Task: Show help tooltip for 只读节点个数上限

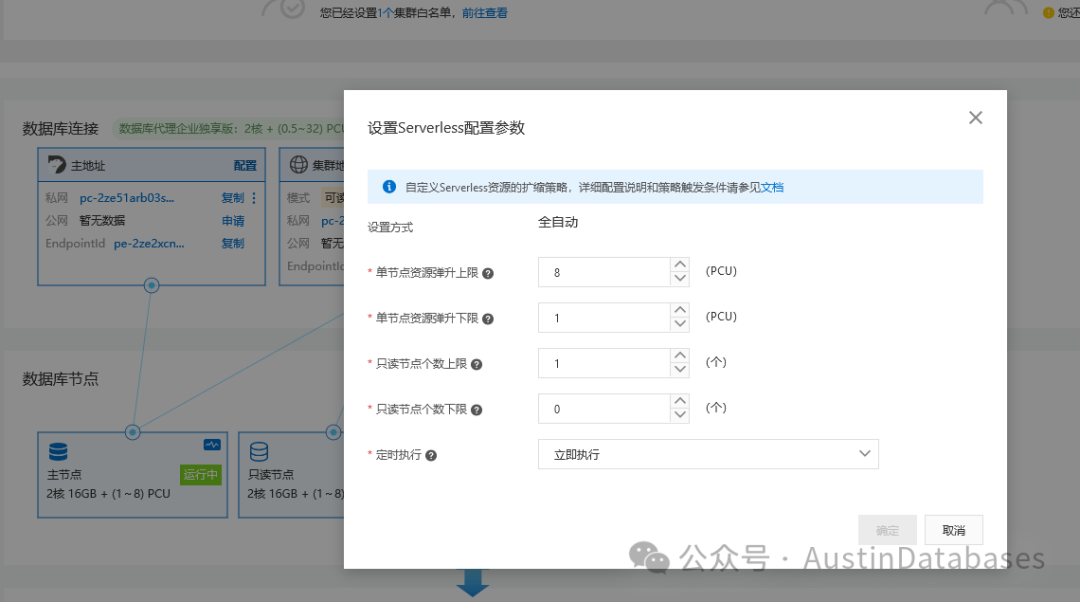Action: coord(477,364)
